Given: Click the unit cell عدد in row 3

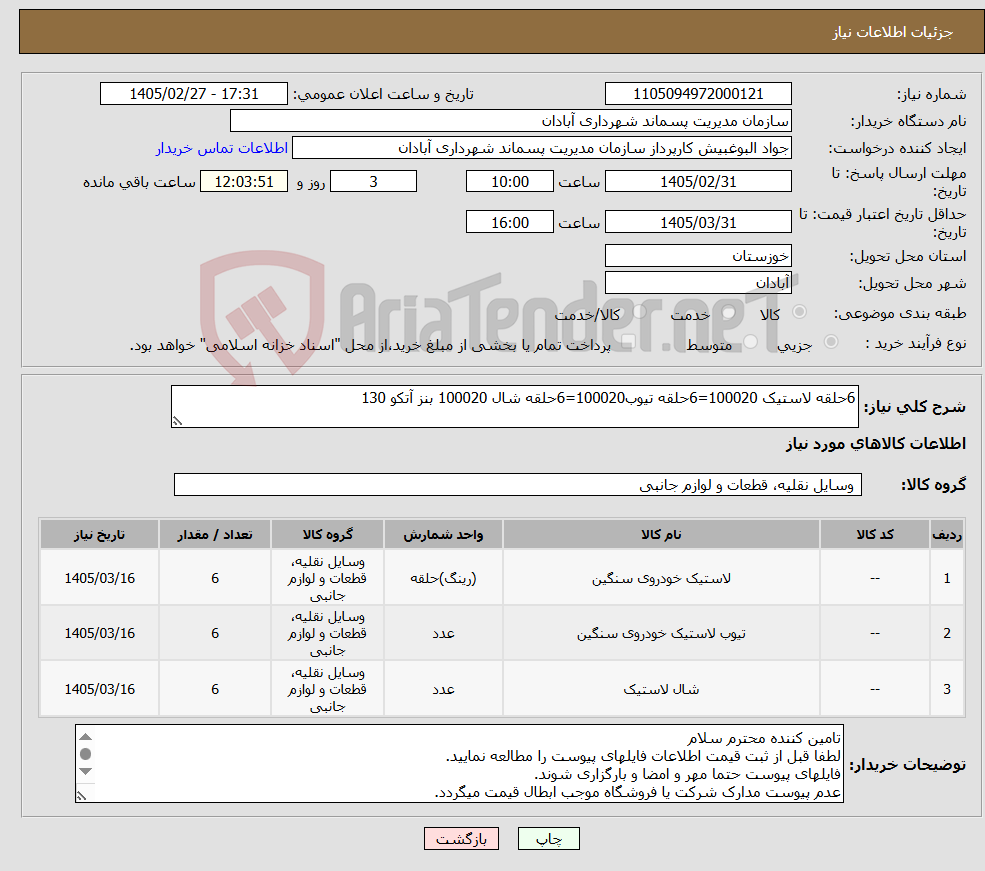Looking at the screenshot, I should (443, 690).
